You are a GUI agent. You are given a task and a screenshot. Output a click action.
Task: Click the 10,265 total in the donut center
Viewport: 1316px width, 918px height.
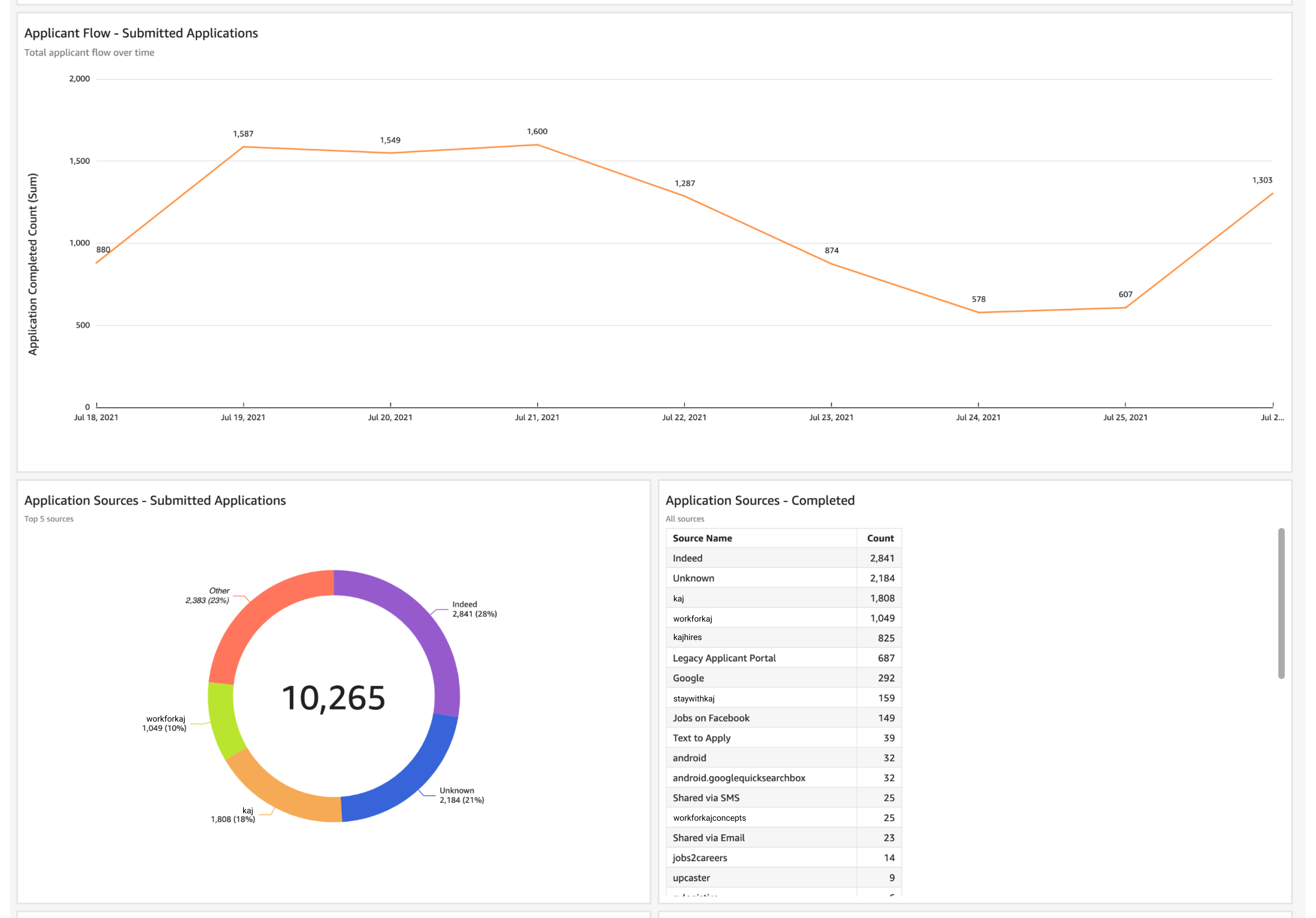point(333,698)
